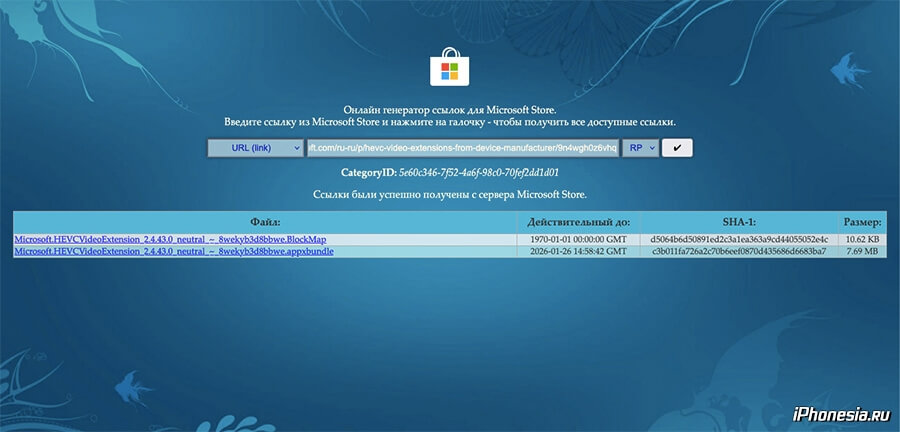
Task: Click the Microsoft Store URL input field
Action: click(x=462, y=148)
